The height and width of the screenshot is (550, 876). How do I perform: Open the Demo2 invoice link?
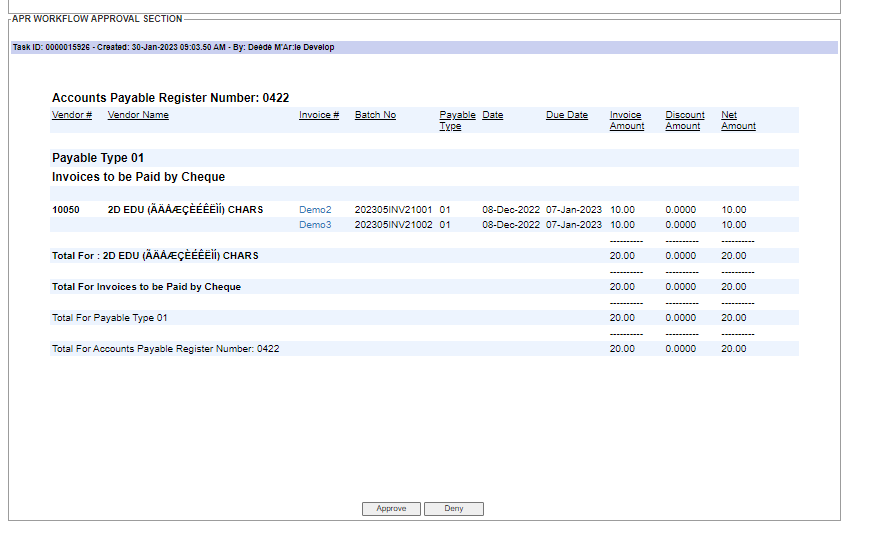[x=315, y=210]
